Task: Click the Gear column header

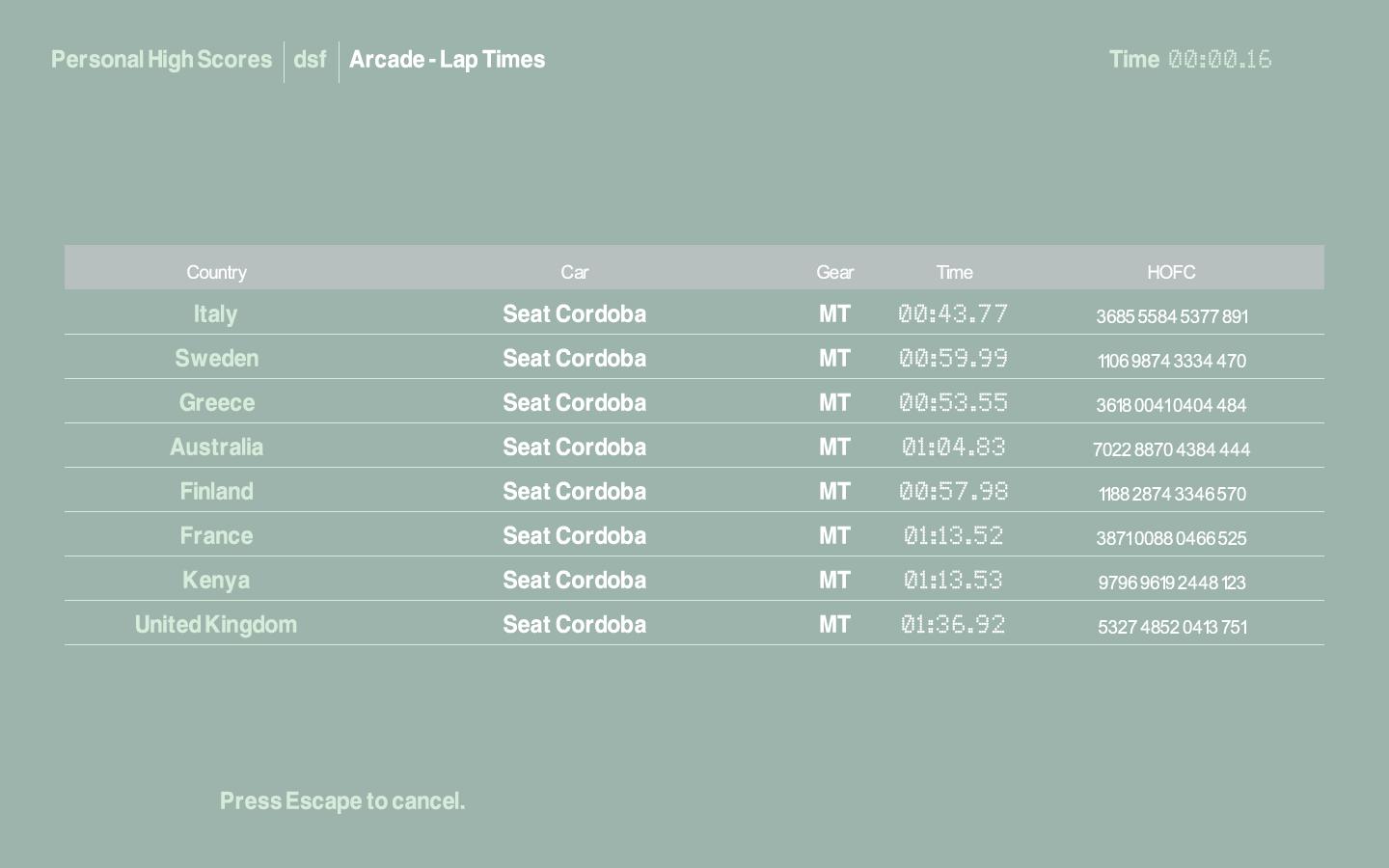Action: coord(834,272)
